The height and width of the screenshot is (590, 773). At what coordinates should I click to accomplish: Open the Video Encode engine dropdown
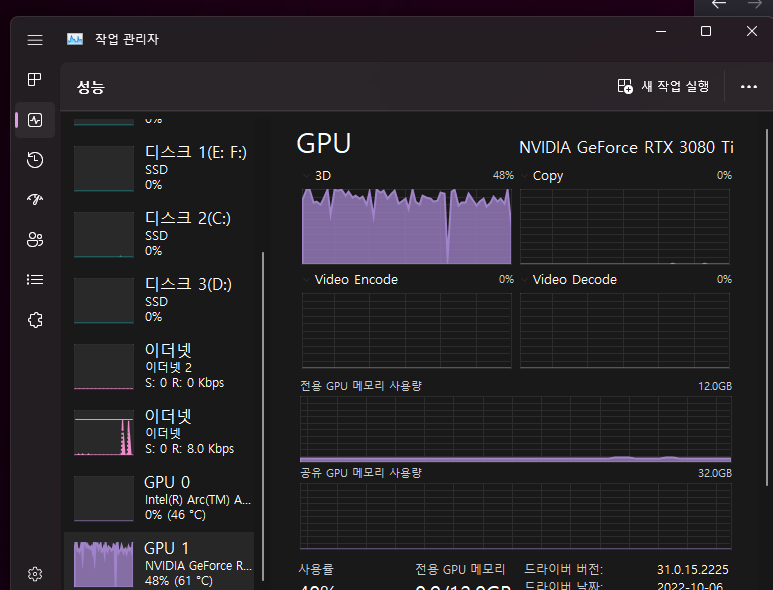(307, 280)
